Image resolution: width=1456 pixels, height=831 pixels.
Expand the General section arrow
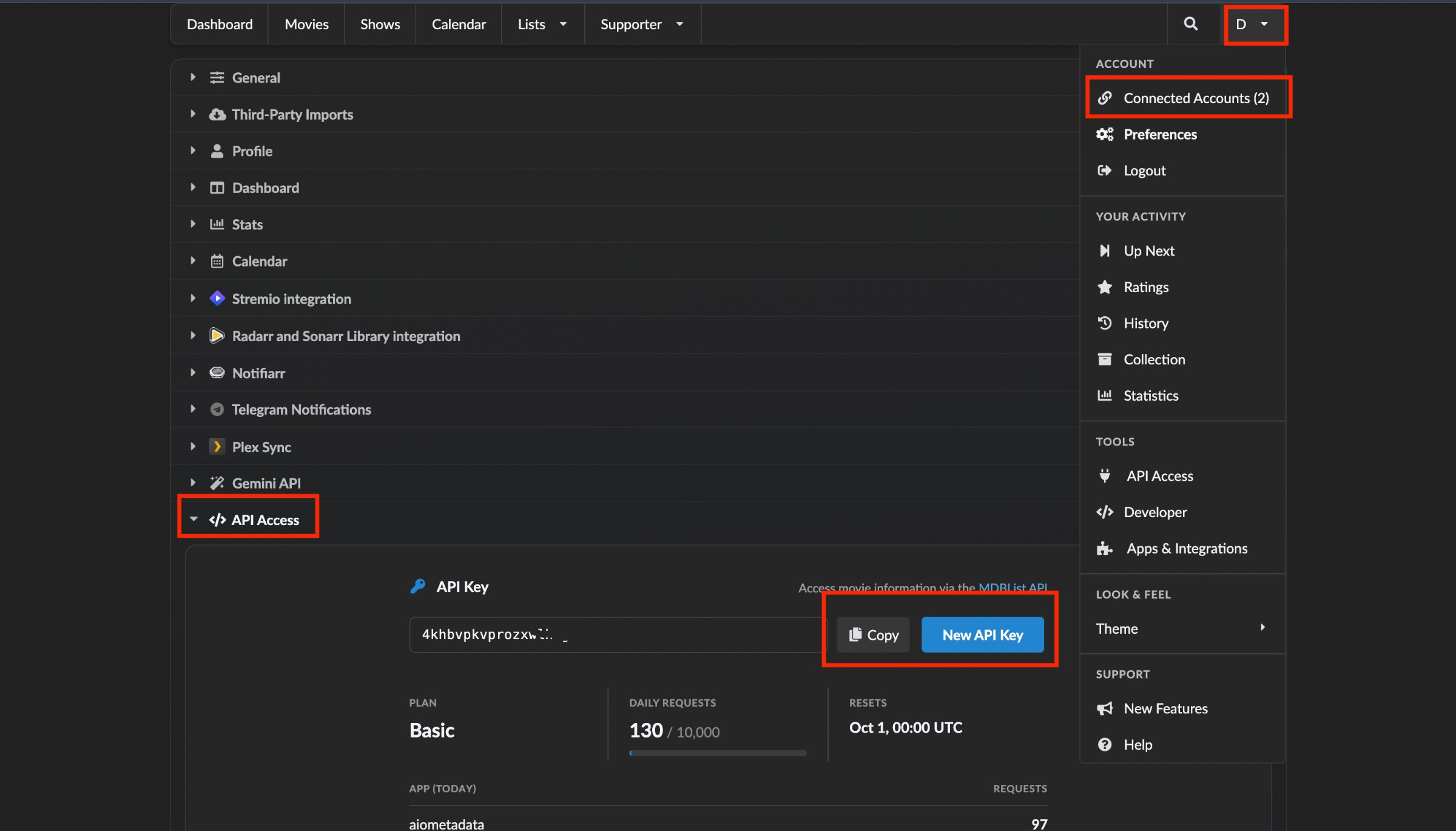click(x=193, y=77)
